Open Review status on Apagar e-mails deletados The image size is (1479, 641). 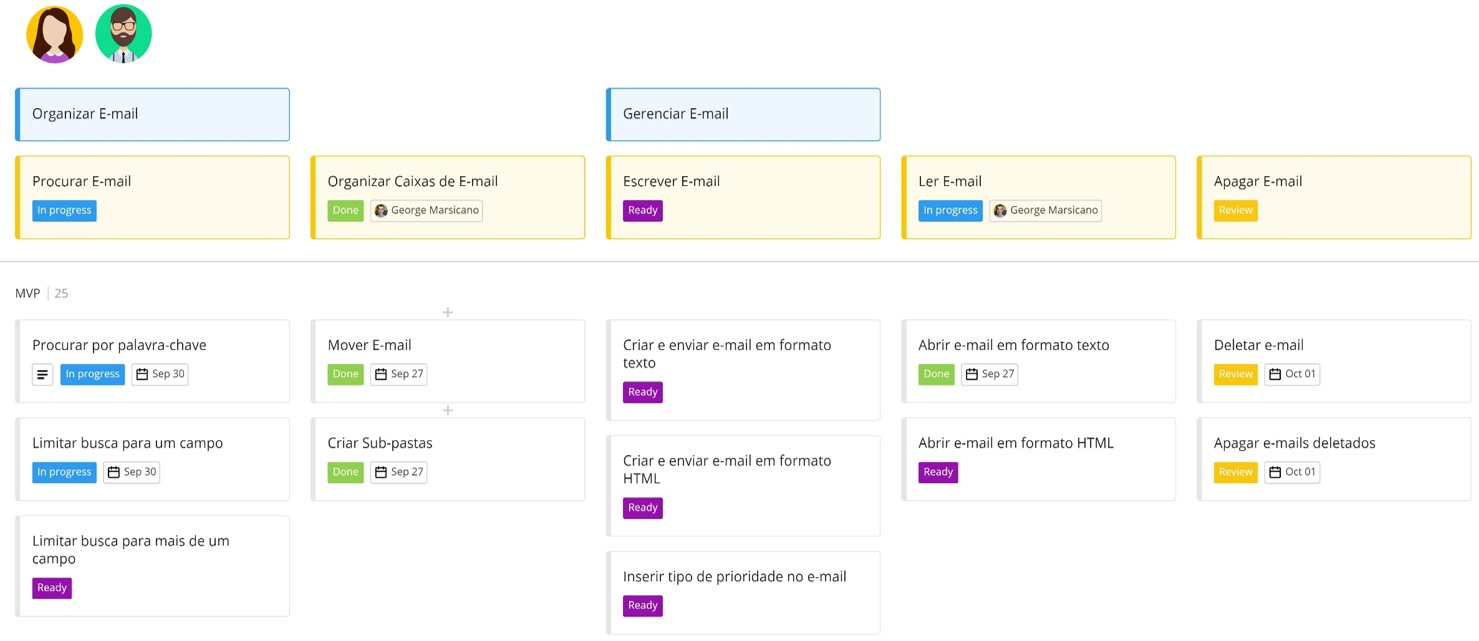pyautogui.click(x=1235, y=472)
